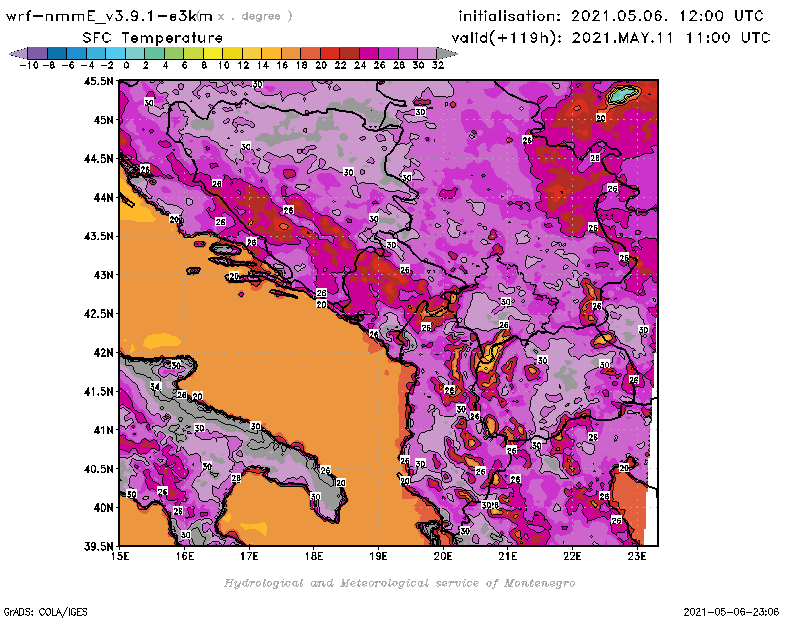Click the cyan cold spot in map's top-right corner
Viewport: 800px width, 618px height.
pos(623,94)
